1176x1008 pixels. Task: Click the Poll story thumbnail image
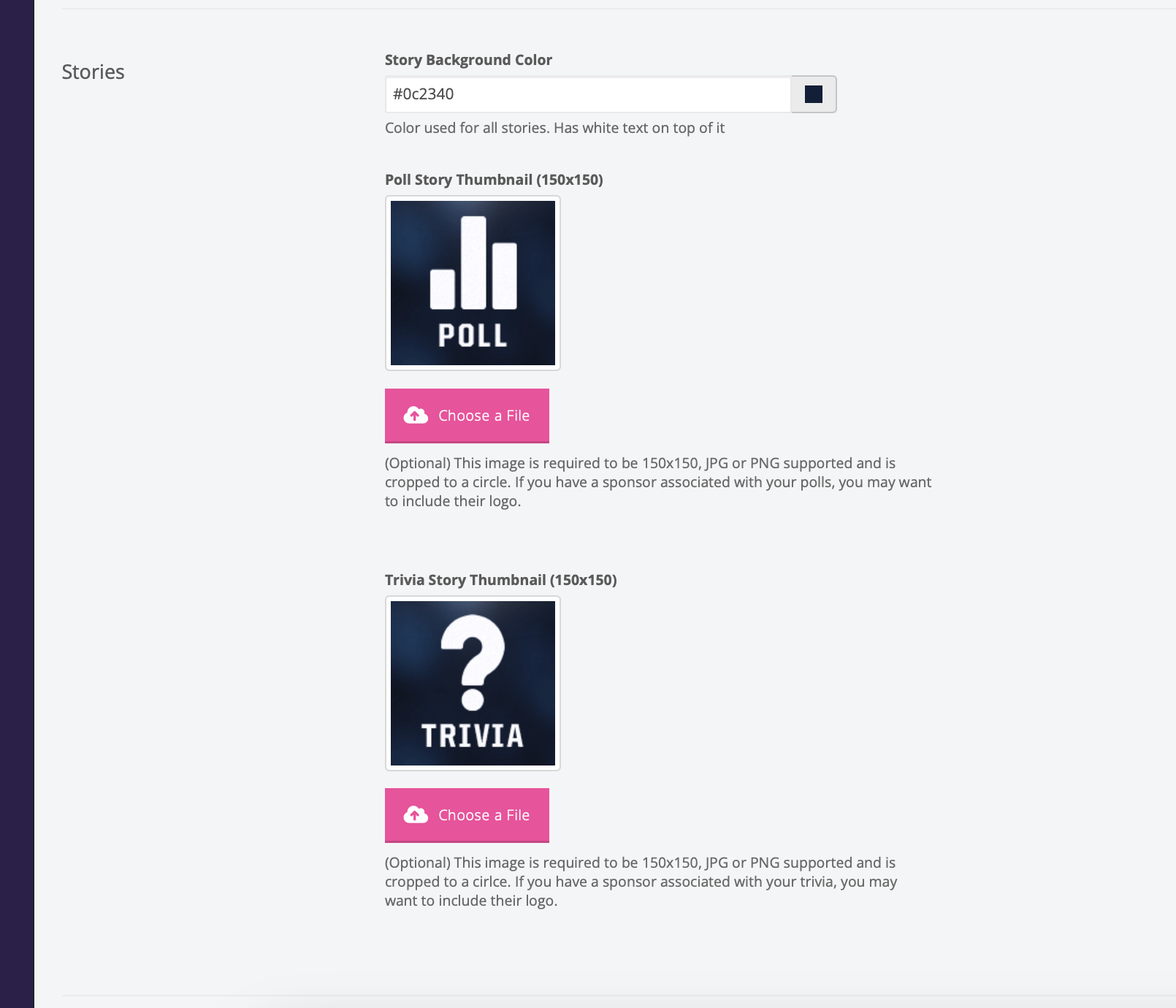pos(473,283)
